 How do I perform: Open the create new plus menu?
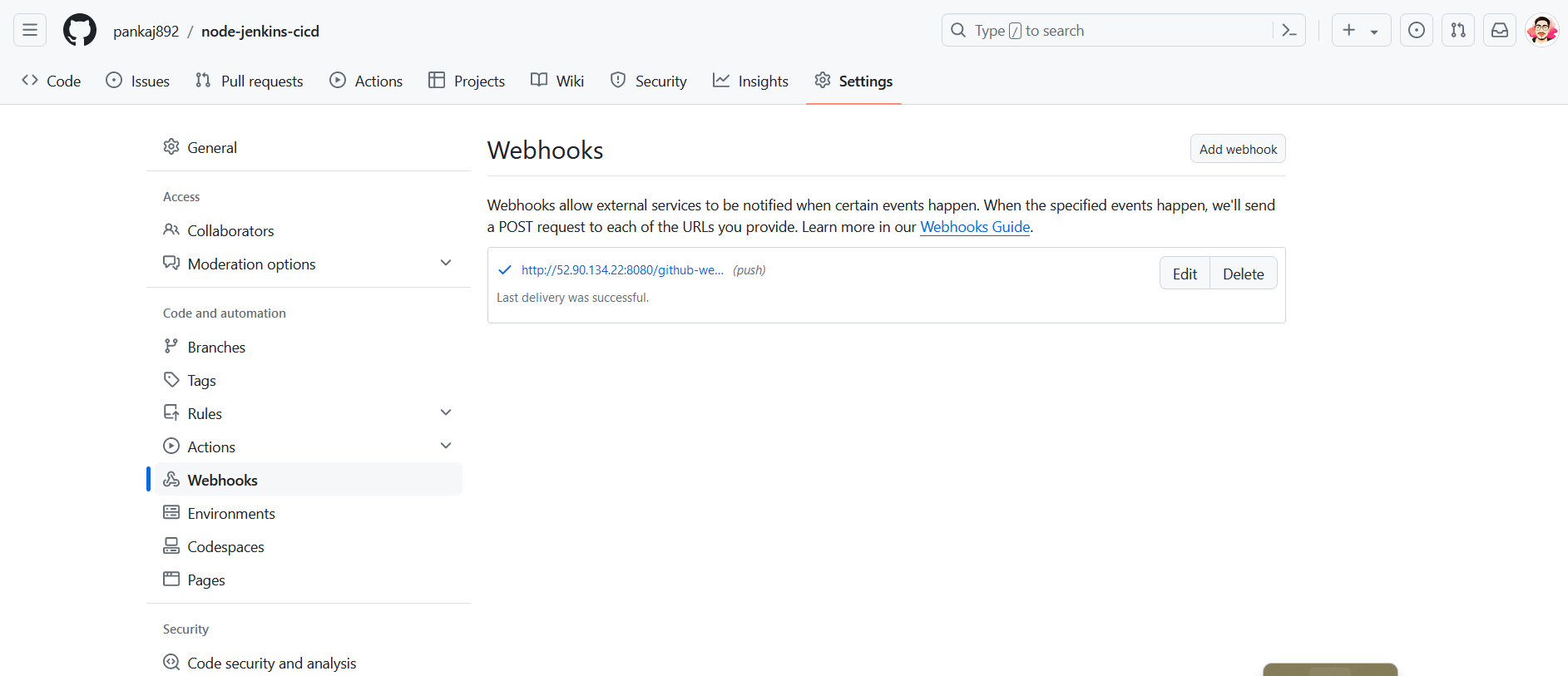pyautogui.click(x=1349, y=31)
